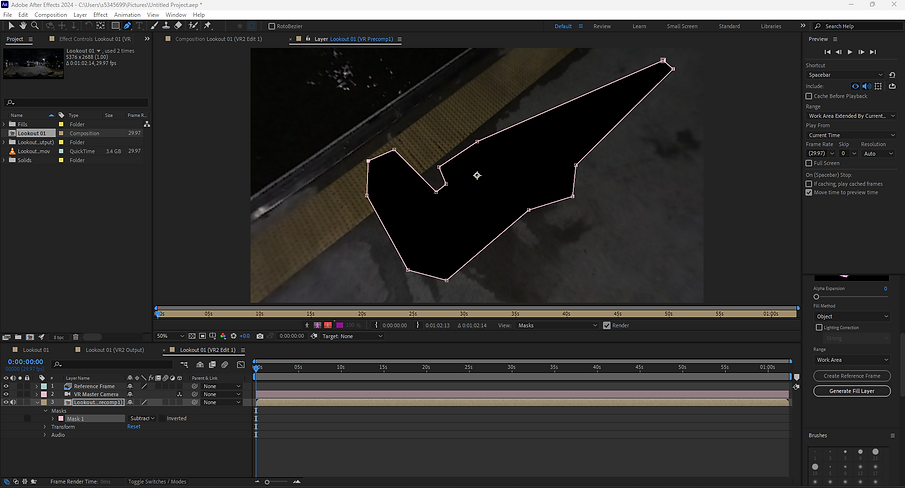The width and height of the screenshot is (905, 488).
Task: Enable Full Screen checkbox in Preview
Action: [x=809, y=163]
